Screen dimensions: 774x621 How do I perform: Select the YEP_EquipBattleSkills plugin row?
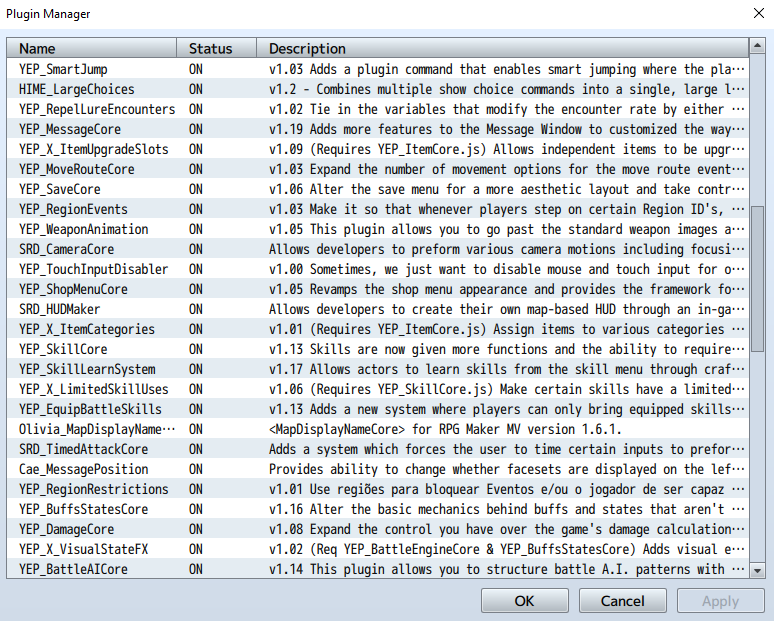tap(378, 409)
